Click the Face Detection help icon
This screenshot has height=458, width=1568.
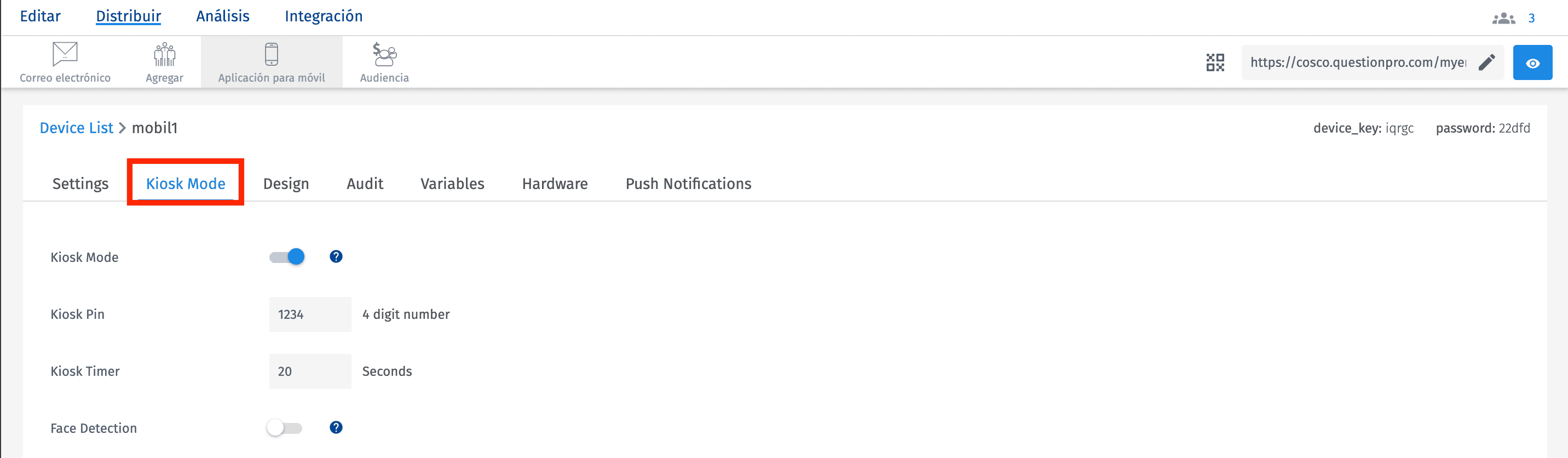(336, 427)
